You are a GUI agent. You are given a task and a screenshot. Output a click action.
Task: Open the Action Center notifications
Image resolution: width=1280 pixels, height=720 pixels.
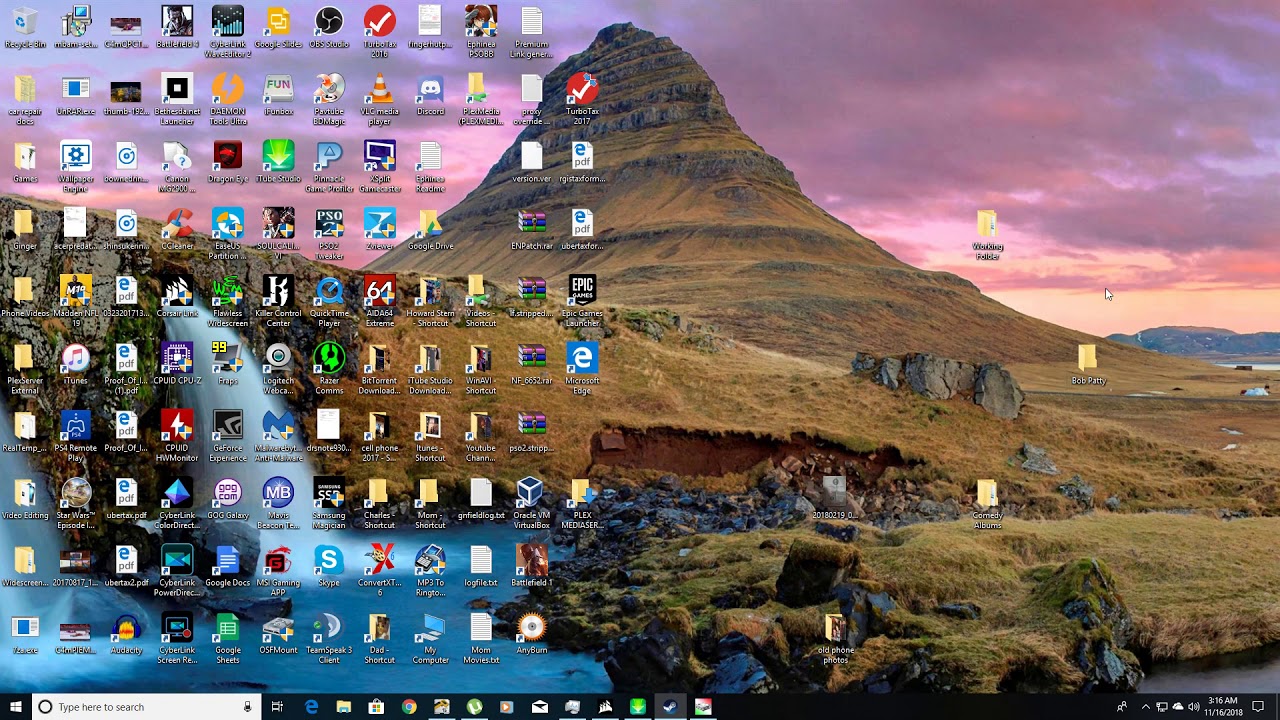(1258, 707)
